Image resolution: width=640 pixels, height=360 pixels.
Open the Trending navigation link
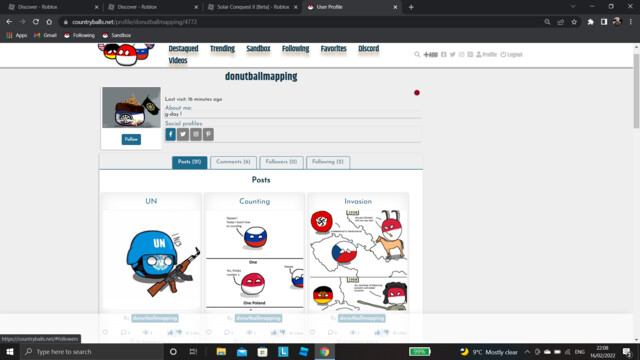(x=222, y=49)
